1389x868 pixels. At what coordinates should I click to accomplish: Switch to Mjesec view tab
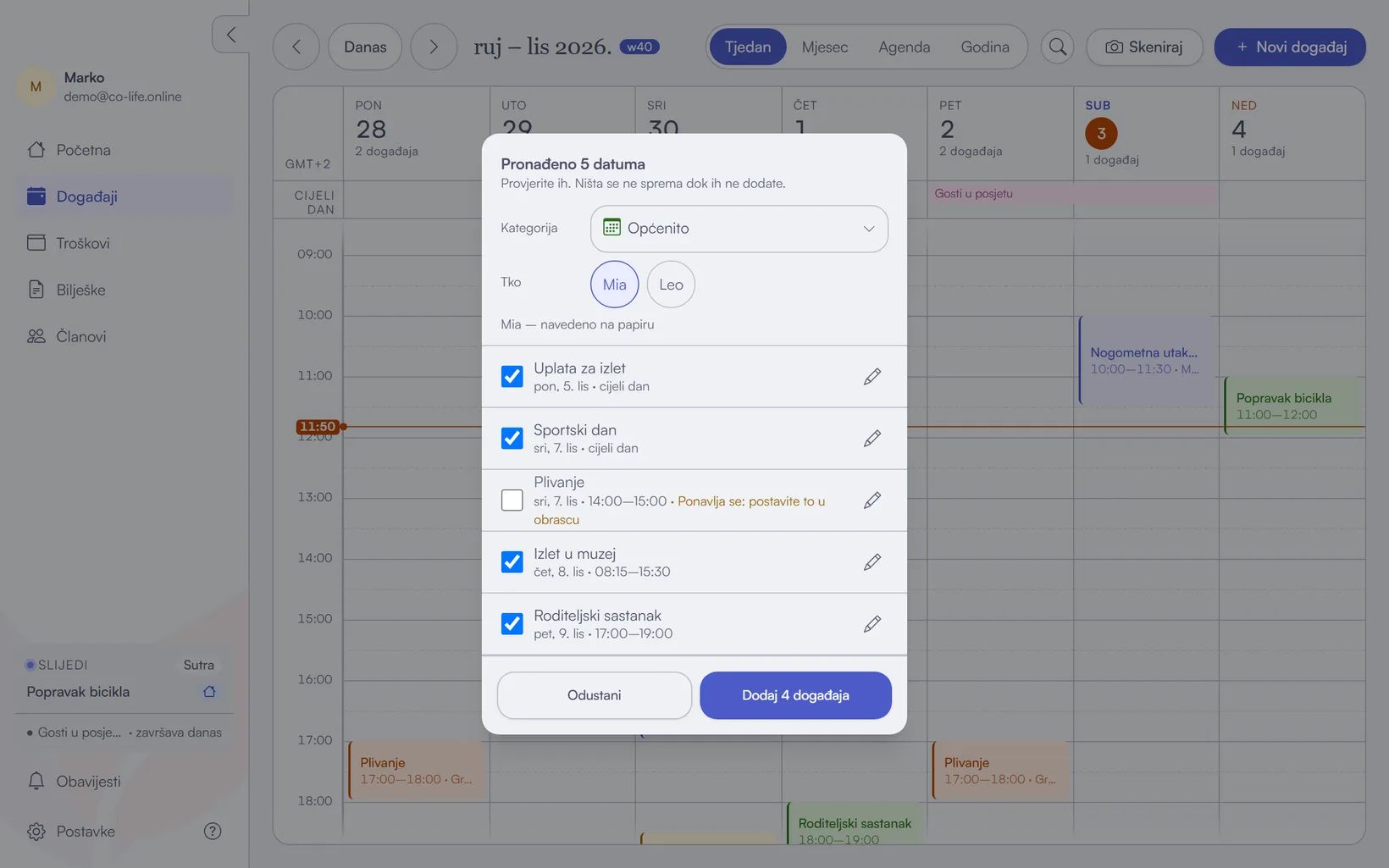(x=825, y=47)
